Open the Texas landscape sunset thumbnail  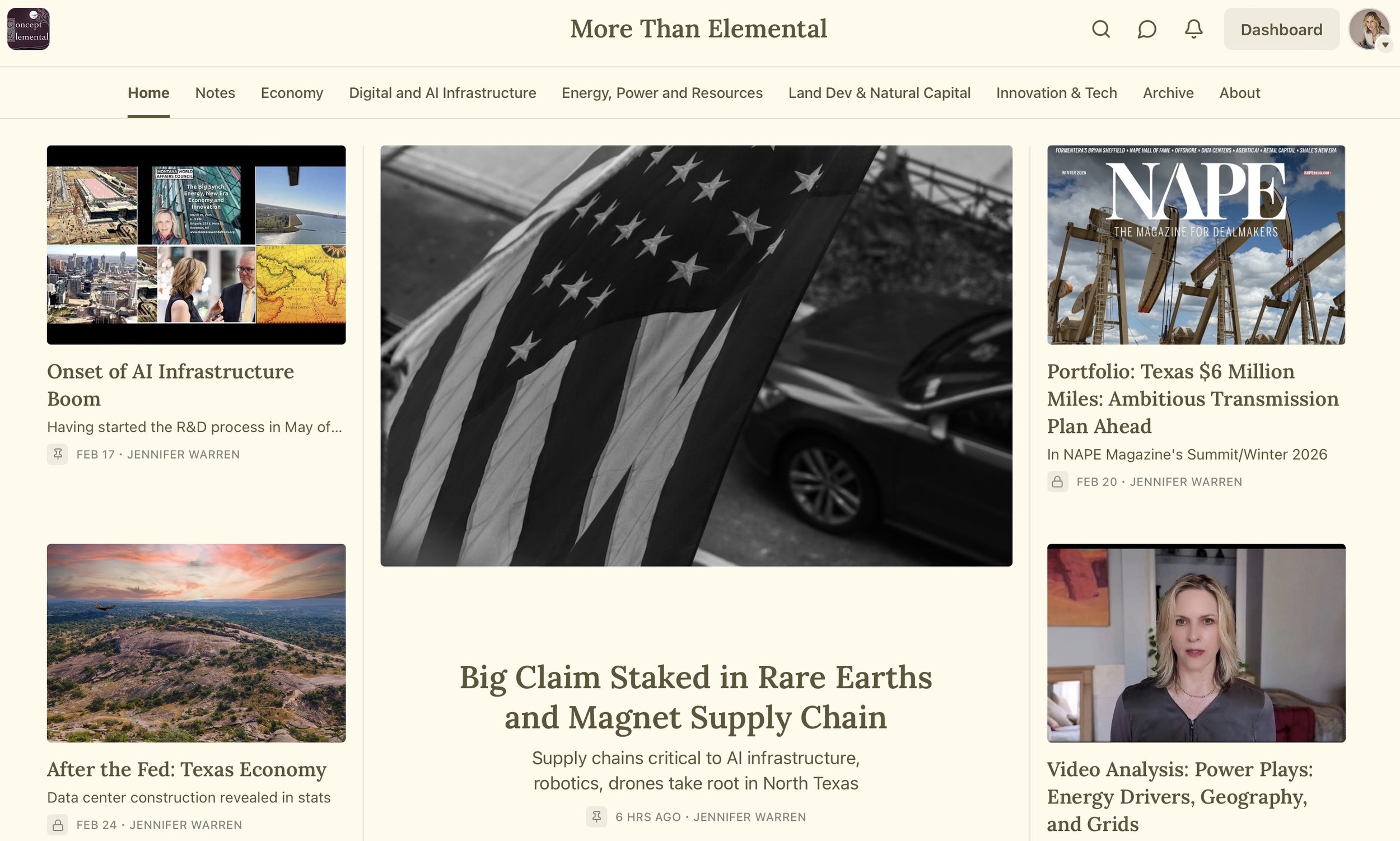click(196, 643)
